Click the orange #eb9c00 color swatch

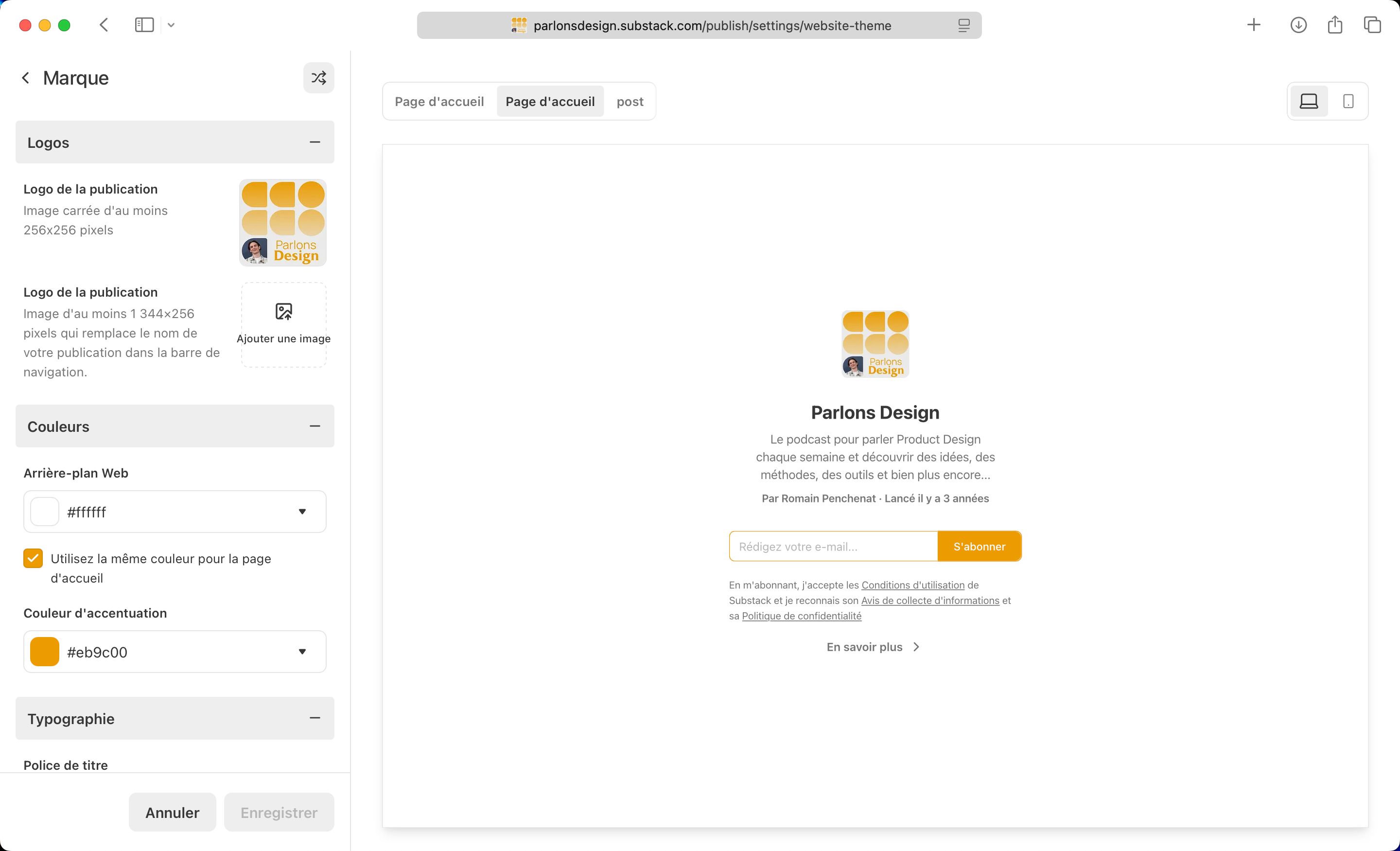coord(44,652)
